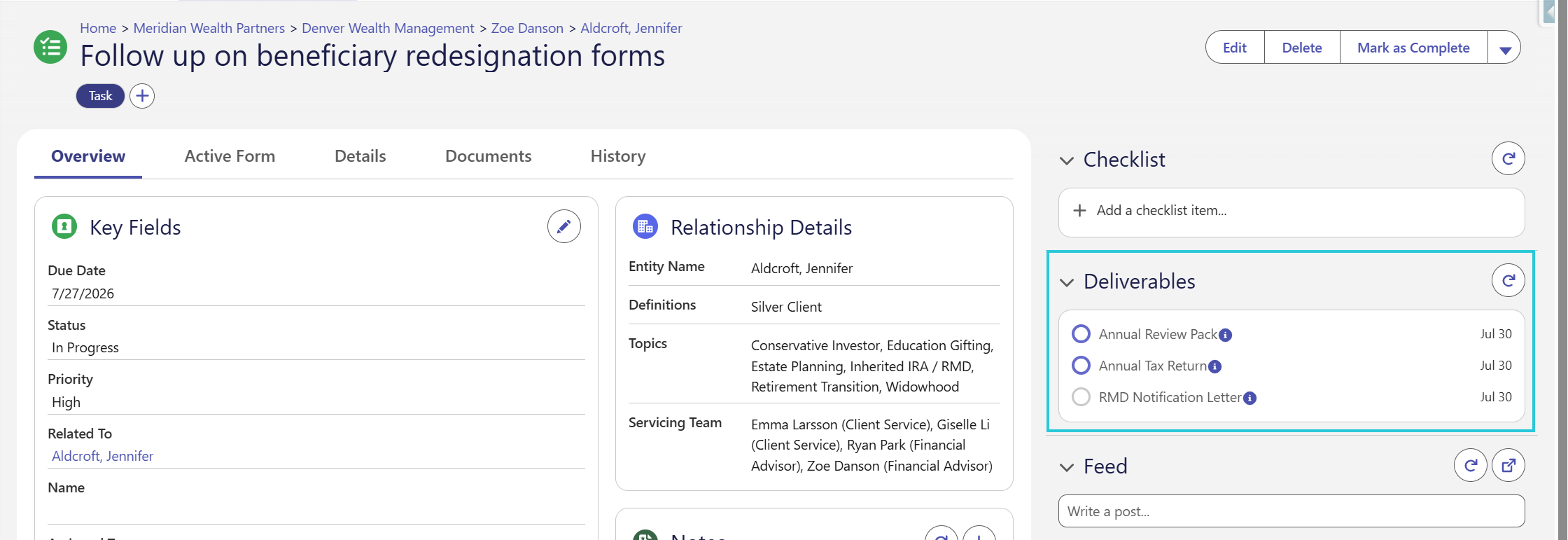Click the Add a checklist item field
1568x540 pixels.
tap(1291, 212)
